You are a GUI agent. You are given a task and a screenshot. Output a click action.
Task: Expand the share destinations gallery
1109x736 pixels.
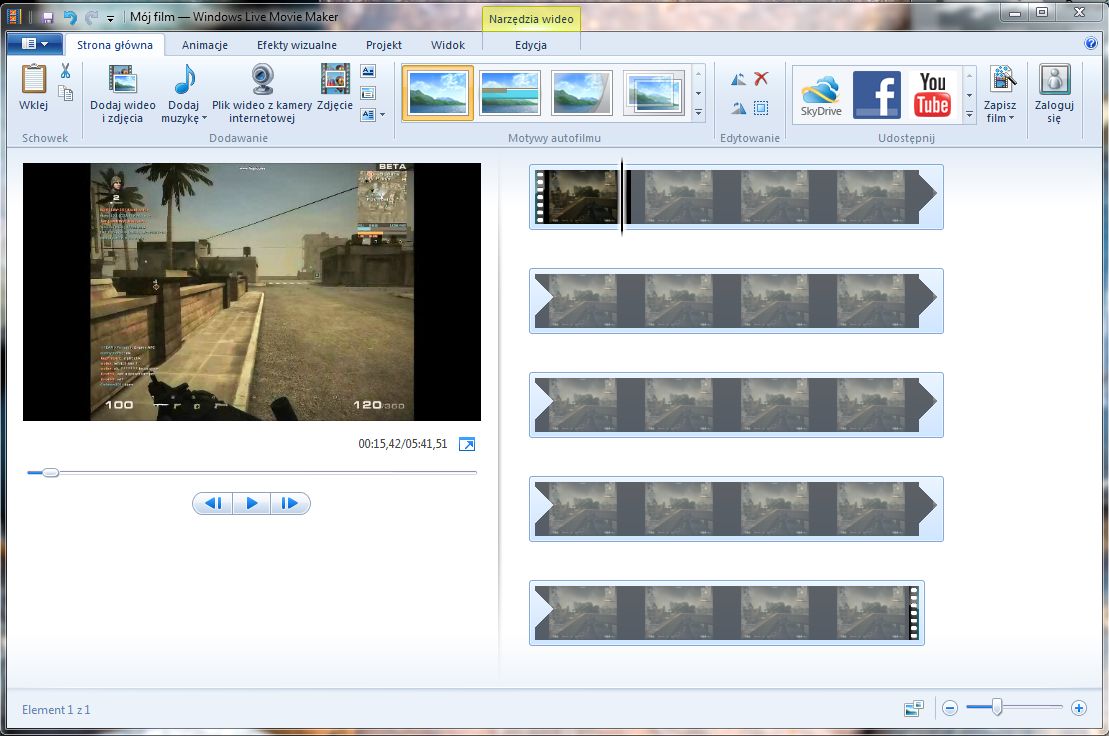(x=970, y=113)
